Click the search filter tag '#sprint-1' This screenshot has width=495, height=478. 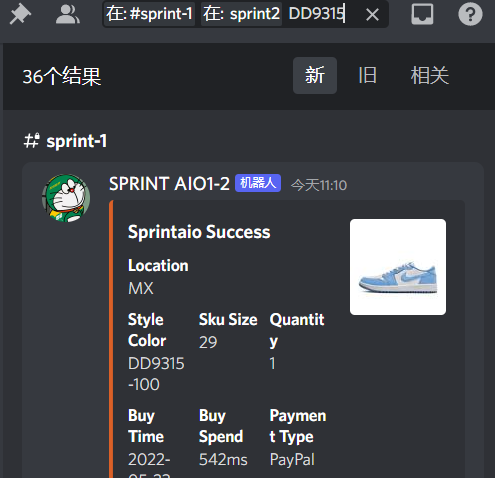coord(149,14)
